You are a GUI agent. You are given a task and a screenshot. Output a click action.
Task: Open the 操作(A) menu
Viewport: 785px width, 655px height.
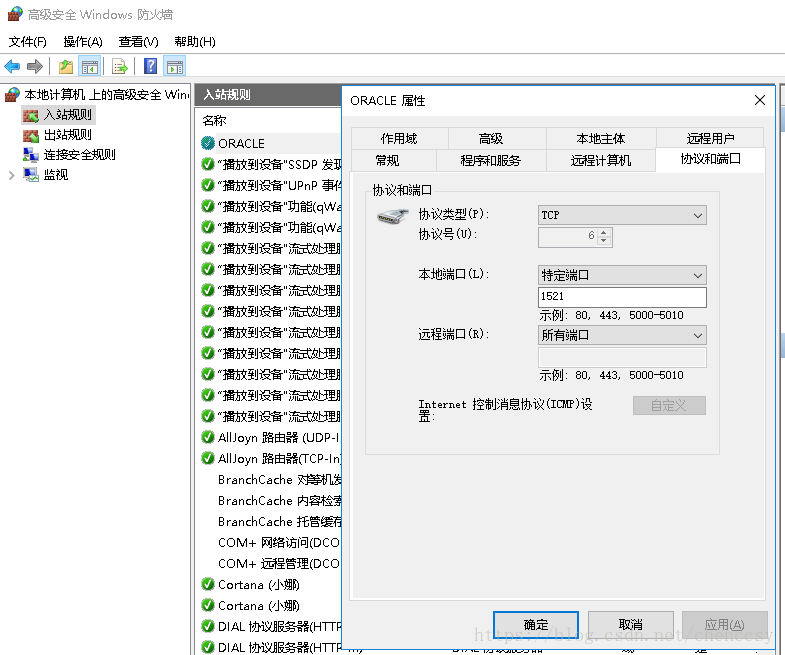pyautogui.click(x=83, y=42)
